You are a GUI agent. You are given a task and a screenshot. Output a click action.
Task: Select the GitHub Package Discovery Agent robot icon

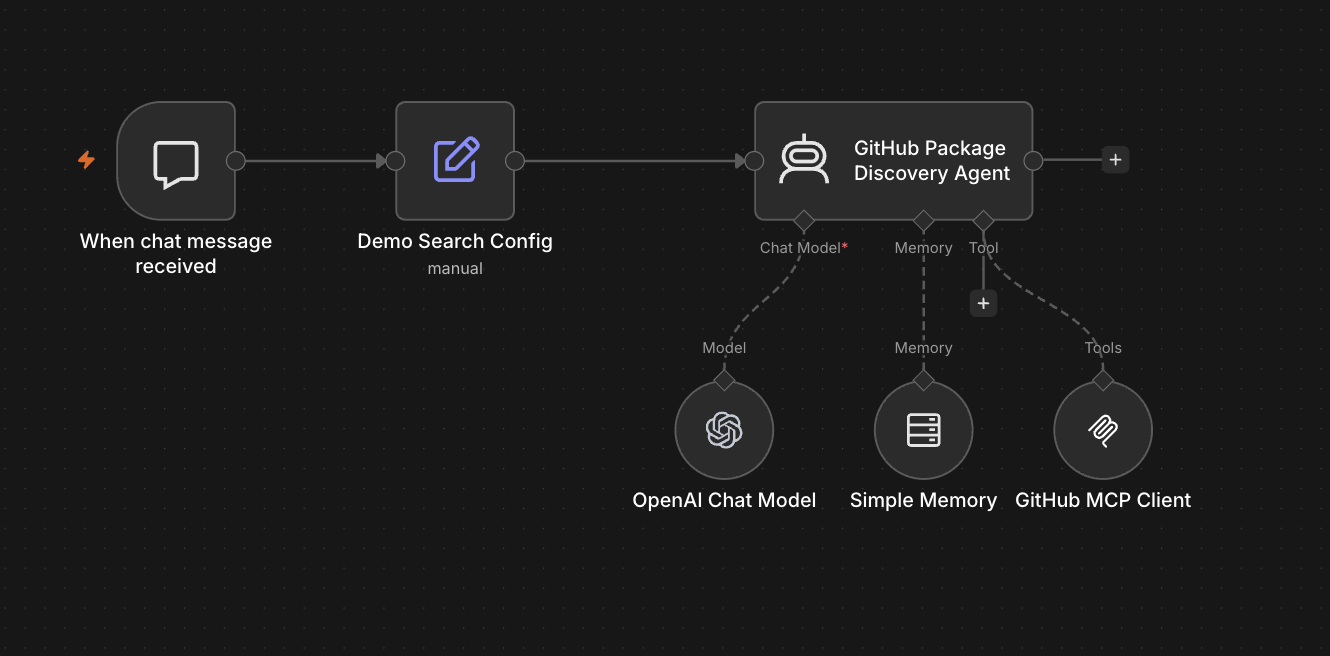click(804, 160)
